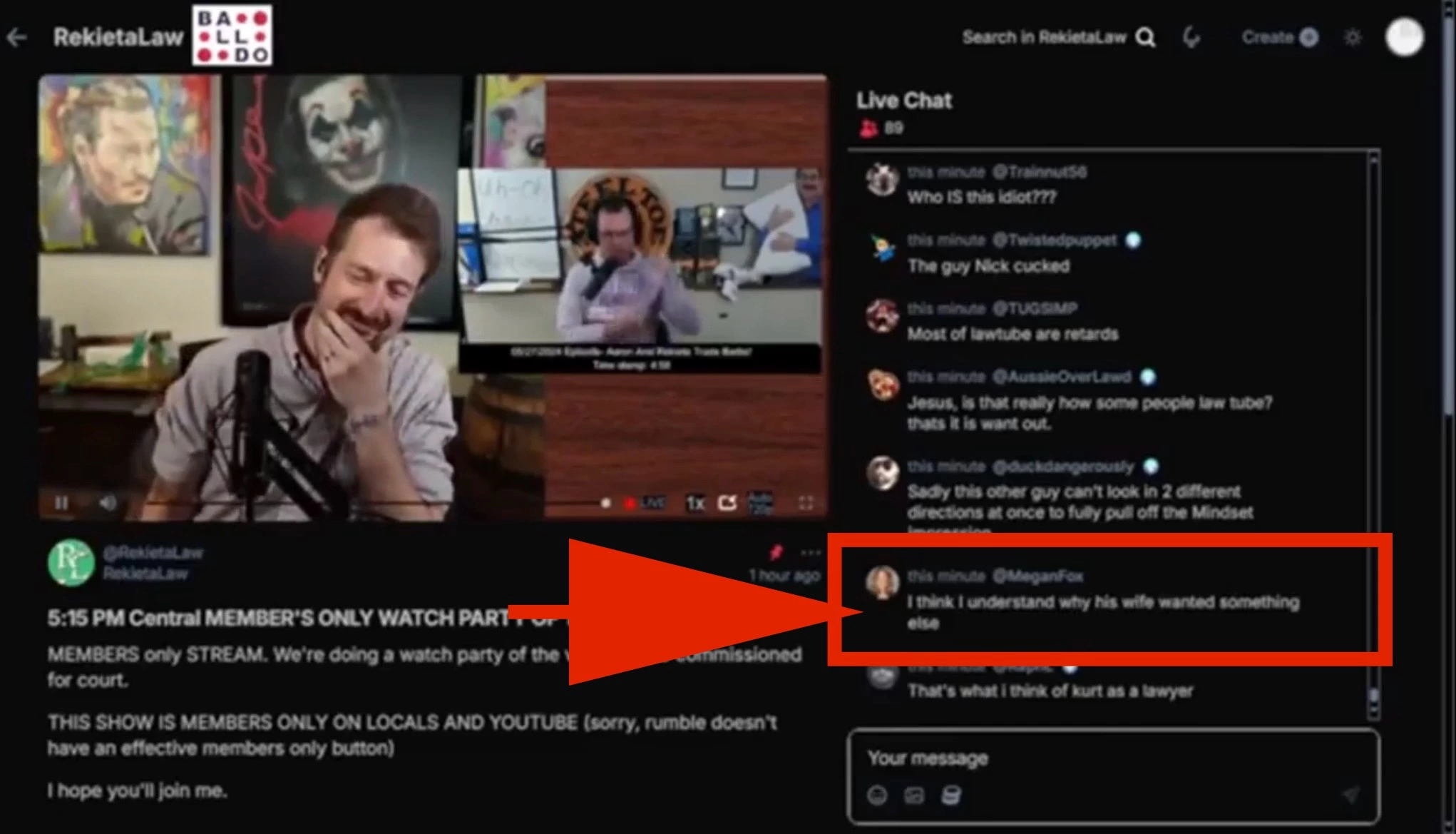The image size is (1456, 834).
Task: Click the chat scrollbar up arrow
Action: click(x=1374, y=161)
